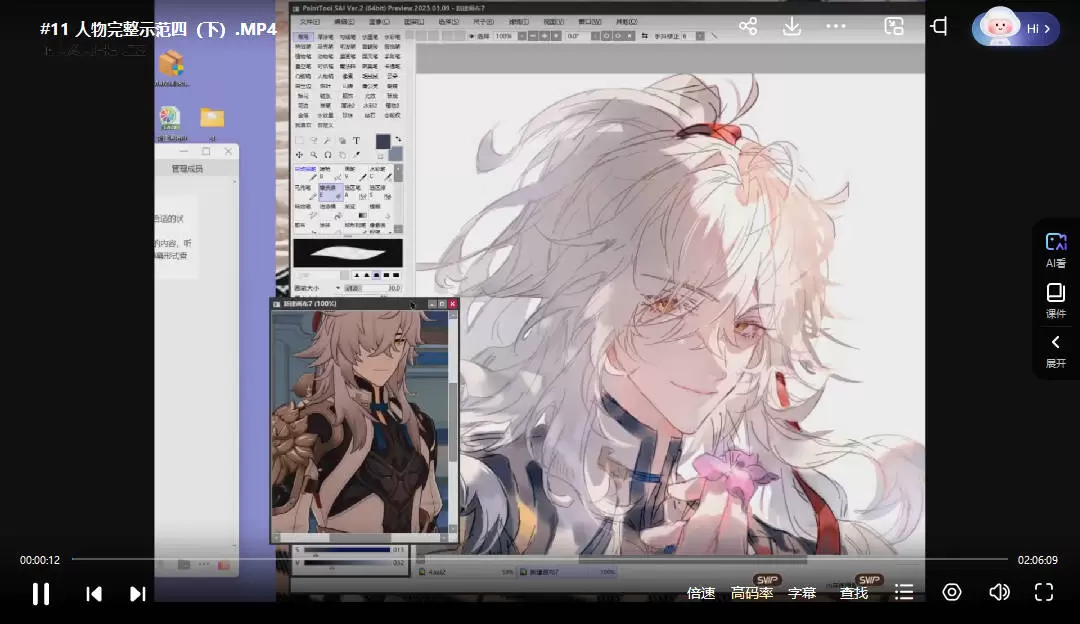This screenshot has width=1080, height=624.
Task: Click the highlighted eraser brush cell
Action: coord(329,191)
